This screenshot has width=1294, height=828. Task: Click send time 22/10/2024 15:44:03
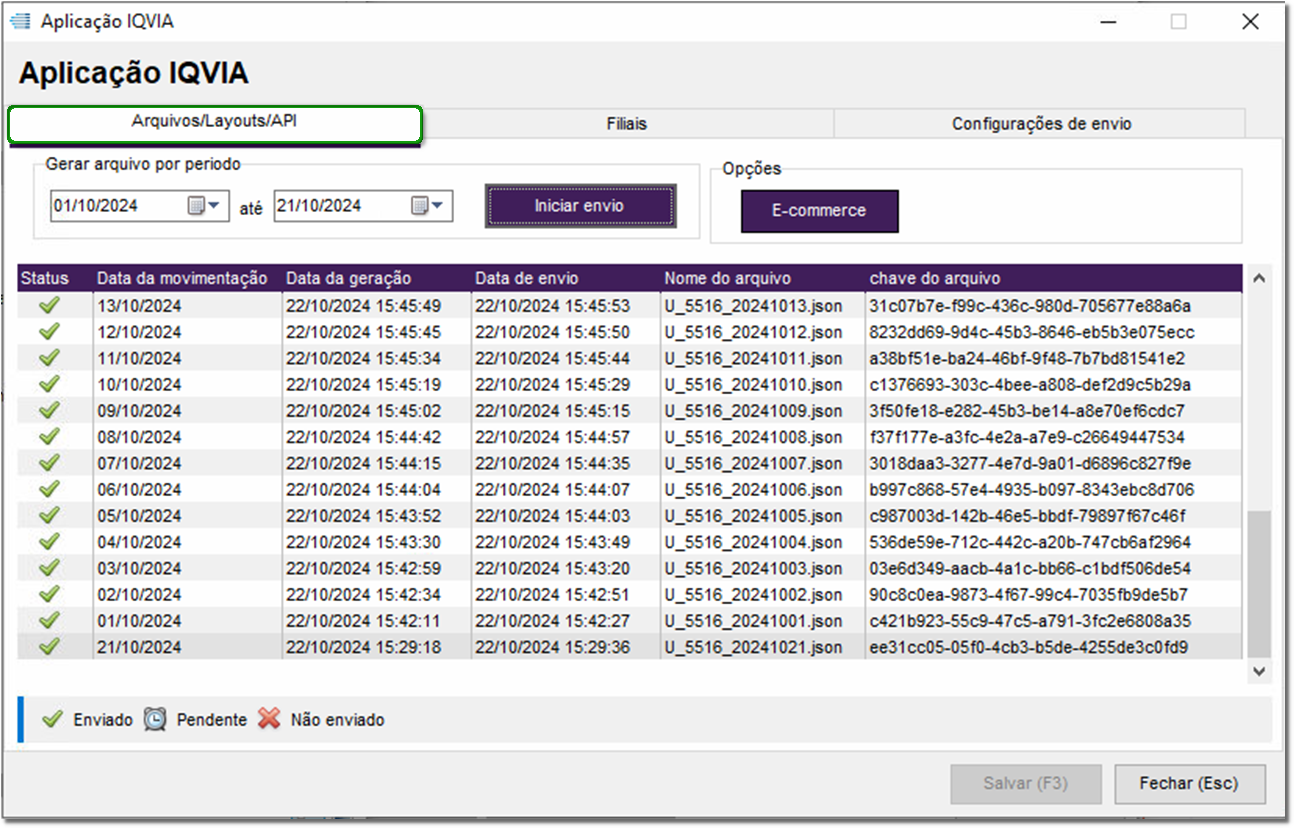(552, 515)
